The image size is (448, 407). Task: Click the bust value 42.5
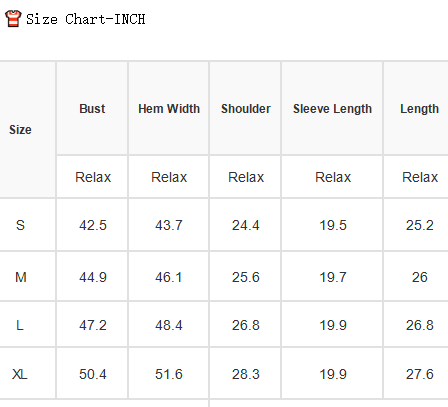[93, 225]
